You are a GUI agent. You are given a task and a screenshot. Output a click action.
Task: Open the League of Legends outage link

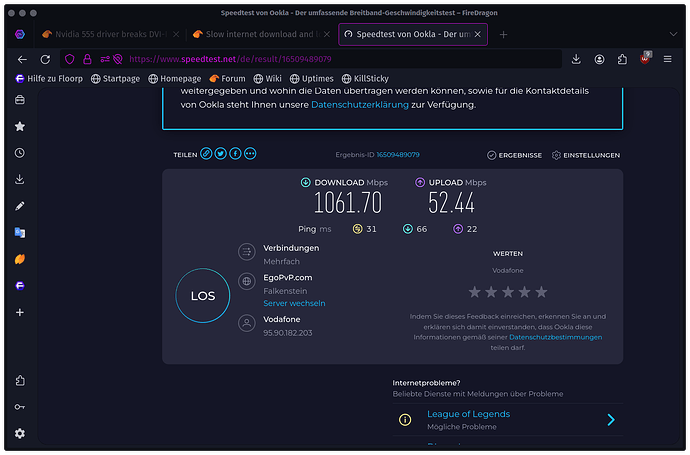[x=468, y=414]
